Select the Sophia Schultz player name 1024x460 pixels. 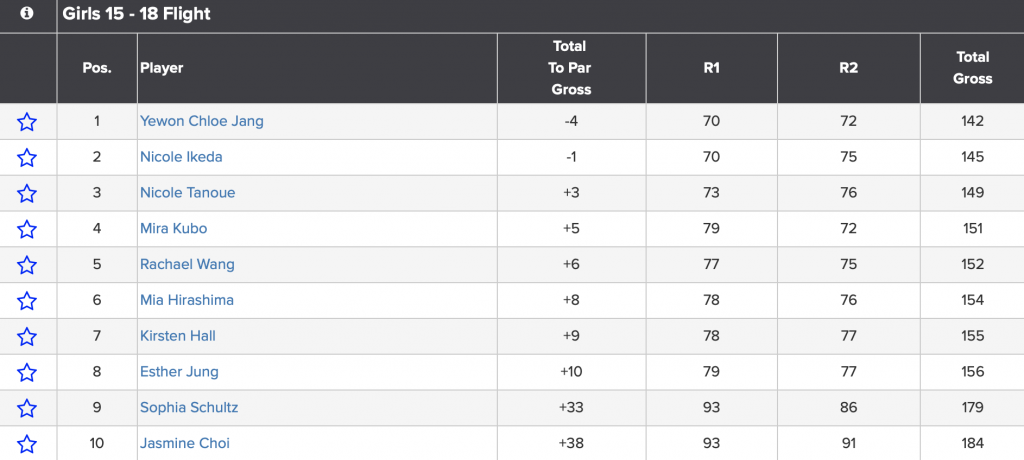click(189, 408)
